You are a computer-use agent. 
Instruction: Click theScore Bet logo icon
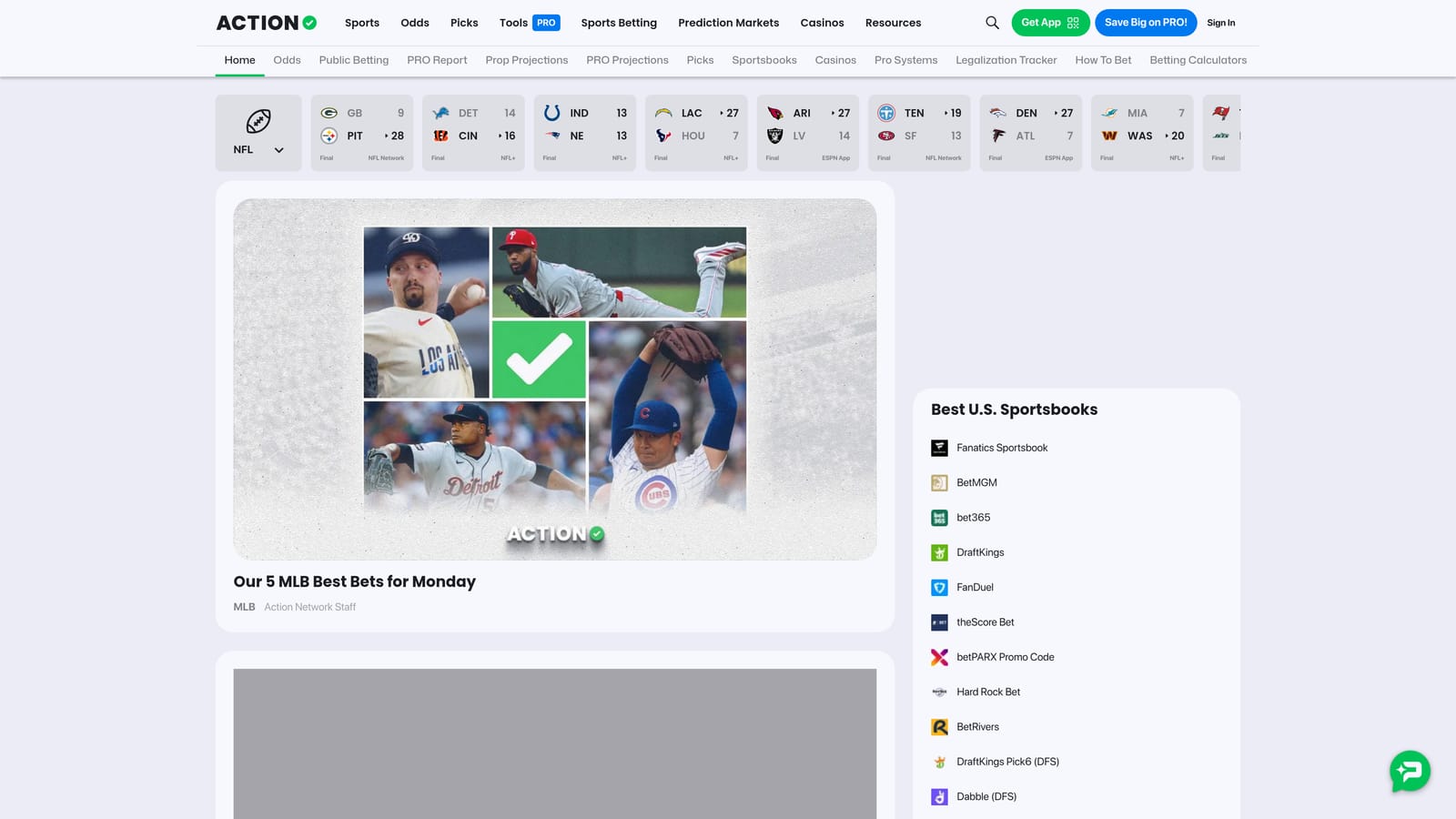[939, 622]
